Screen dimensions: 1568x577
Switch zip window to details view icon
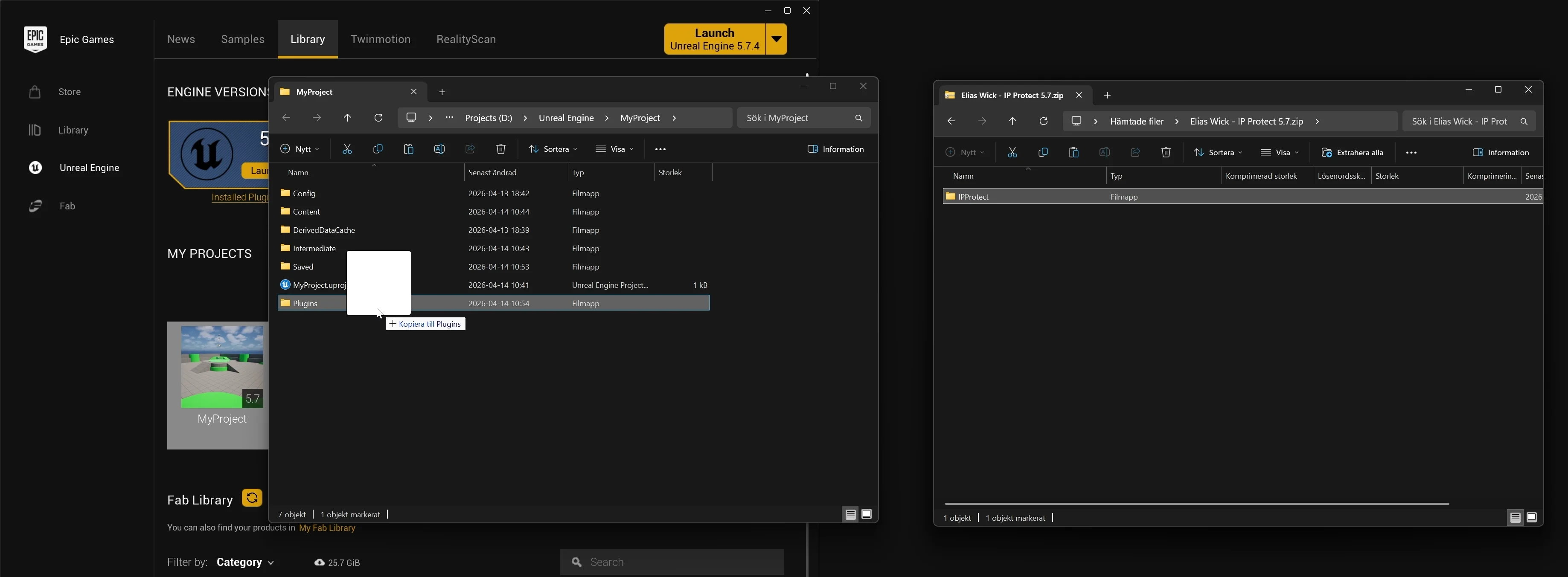tap(1515, 519)
